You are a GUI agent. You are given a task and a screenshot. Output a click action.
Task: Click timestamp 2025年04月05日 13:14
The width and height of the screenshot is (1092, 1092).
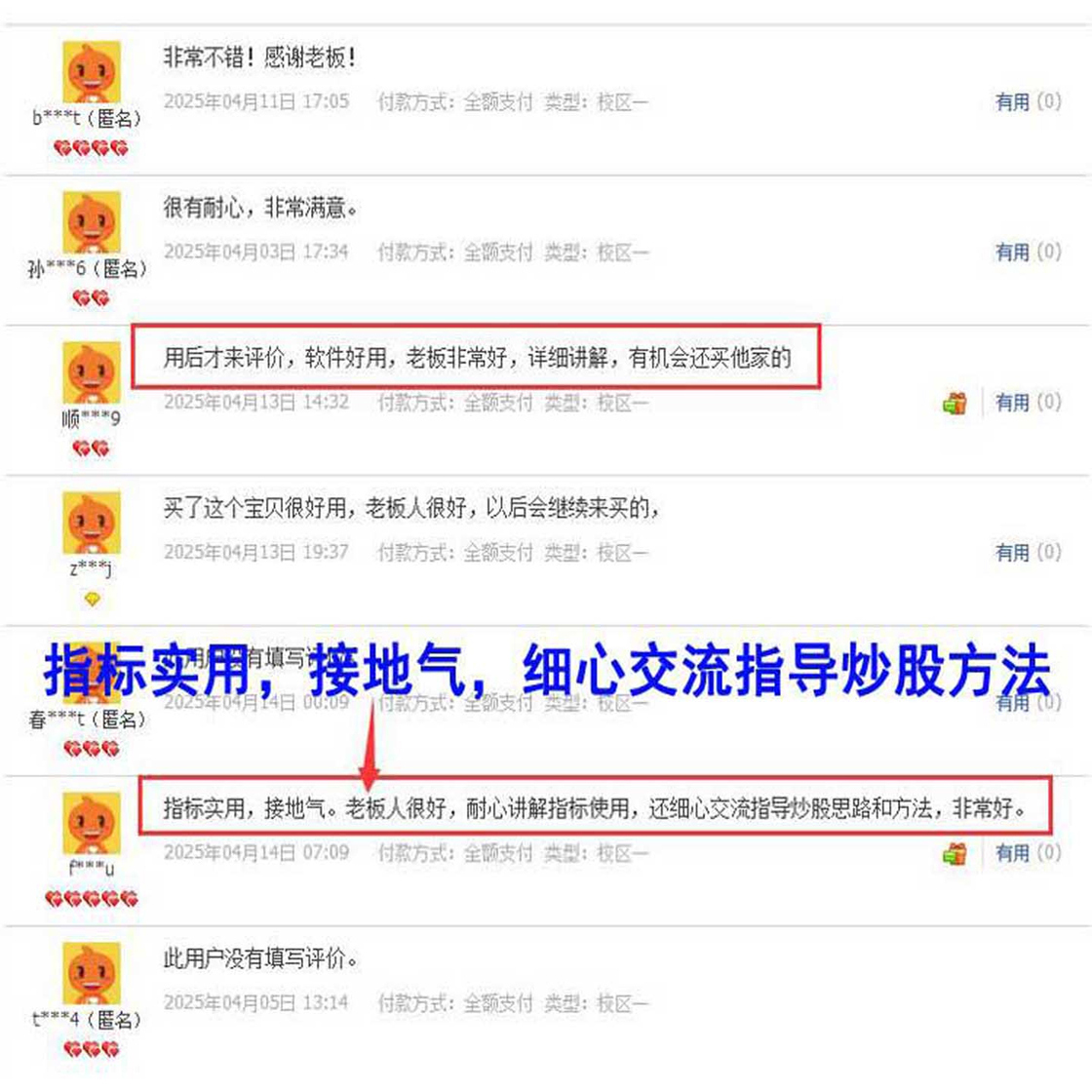pyautogui.click(x=256, y=1003)
